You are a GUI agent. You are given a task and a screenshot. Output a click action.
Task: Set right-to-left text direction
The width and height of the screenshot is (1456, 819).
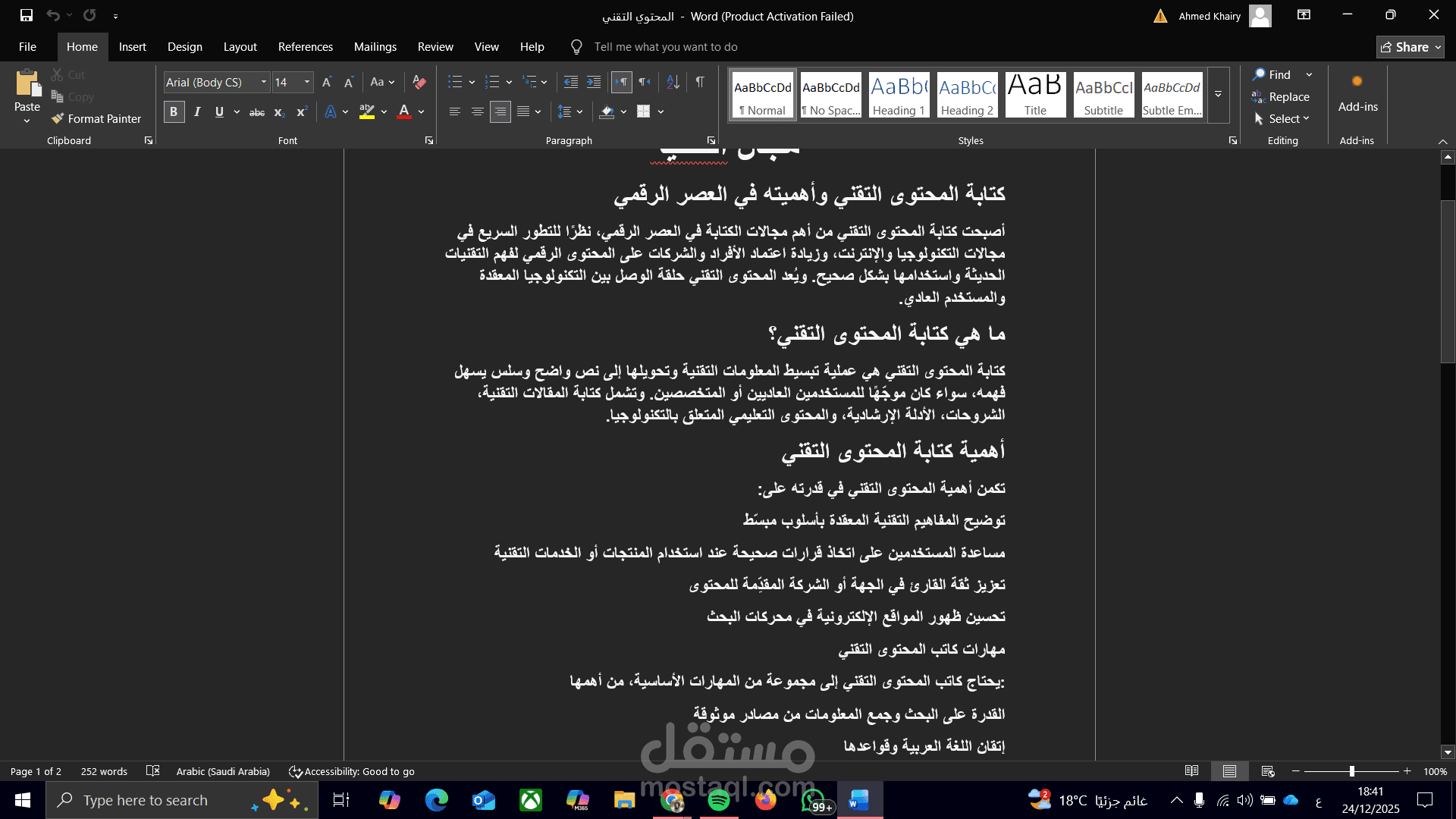[x=645, y=82]
